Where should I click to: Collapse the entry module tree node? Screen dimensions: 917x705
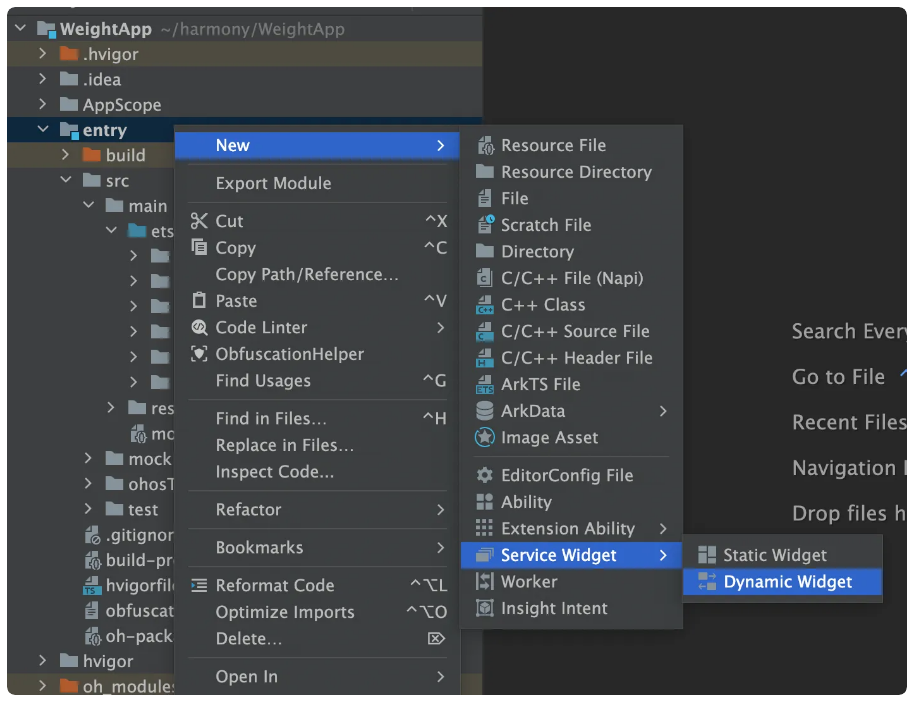point(43,130)
